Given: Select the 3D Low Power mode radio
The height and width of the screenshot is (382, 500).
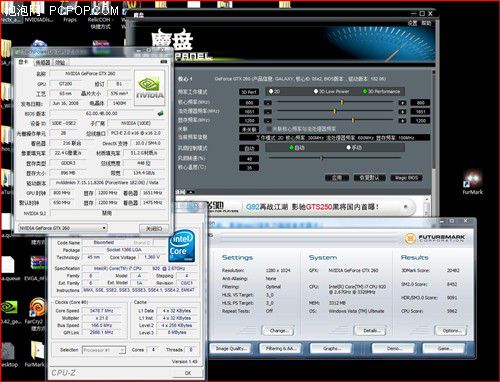Looking at the screenshot, I should [316, 91].
